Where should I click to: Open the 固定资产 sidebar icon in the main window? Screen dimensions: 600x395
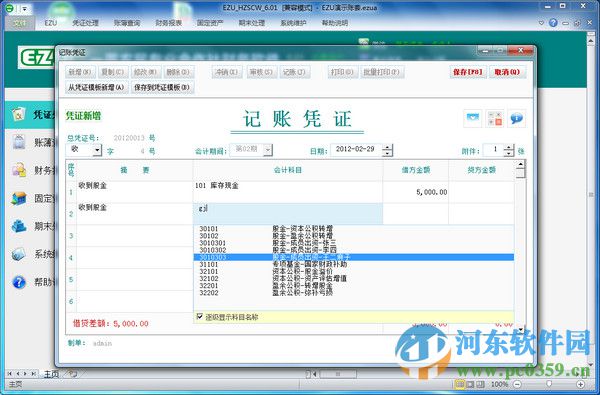[x=18, y=198]
